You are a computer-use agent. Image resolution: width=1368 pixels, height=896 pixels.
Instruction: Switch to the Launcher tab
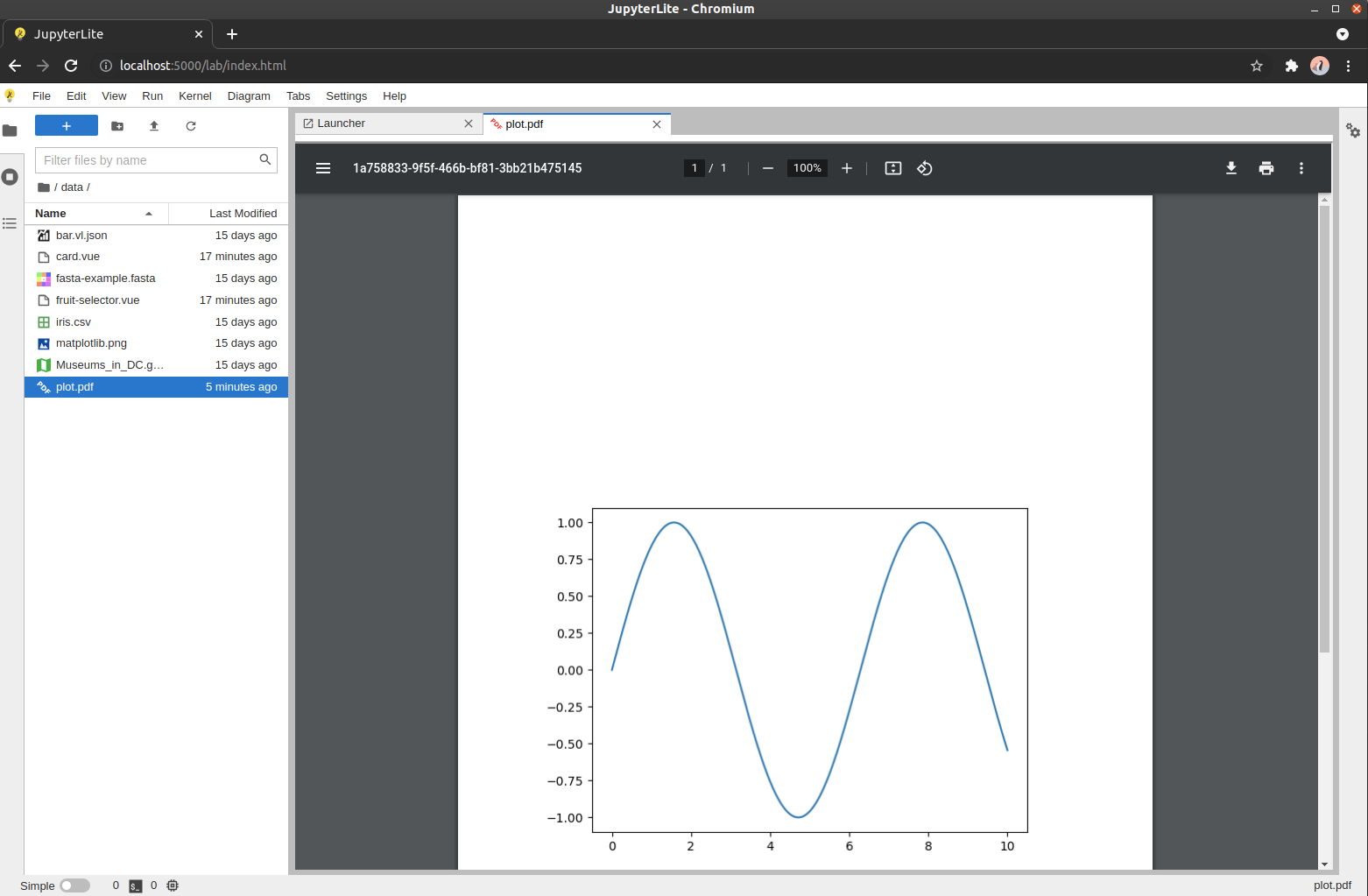tap(342, 123)
